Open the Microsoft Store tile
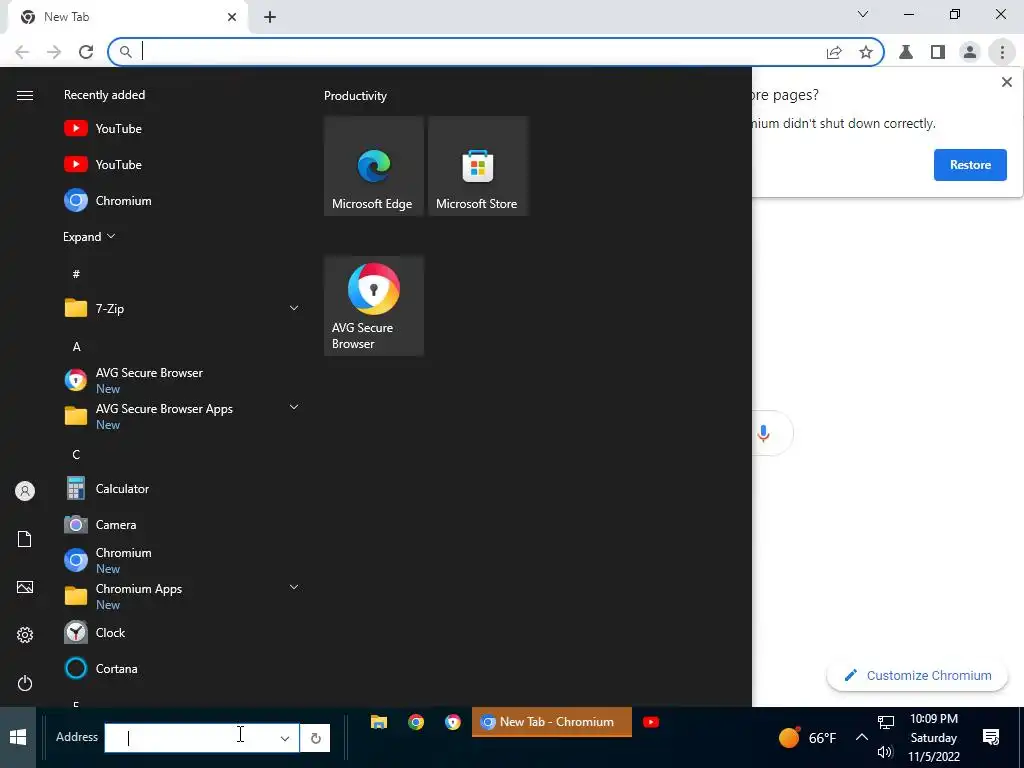1024x768 pixels. 477,166
